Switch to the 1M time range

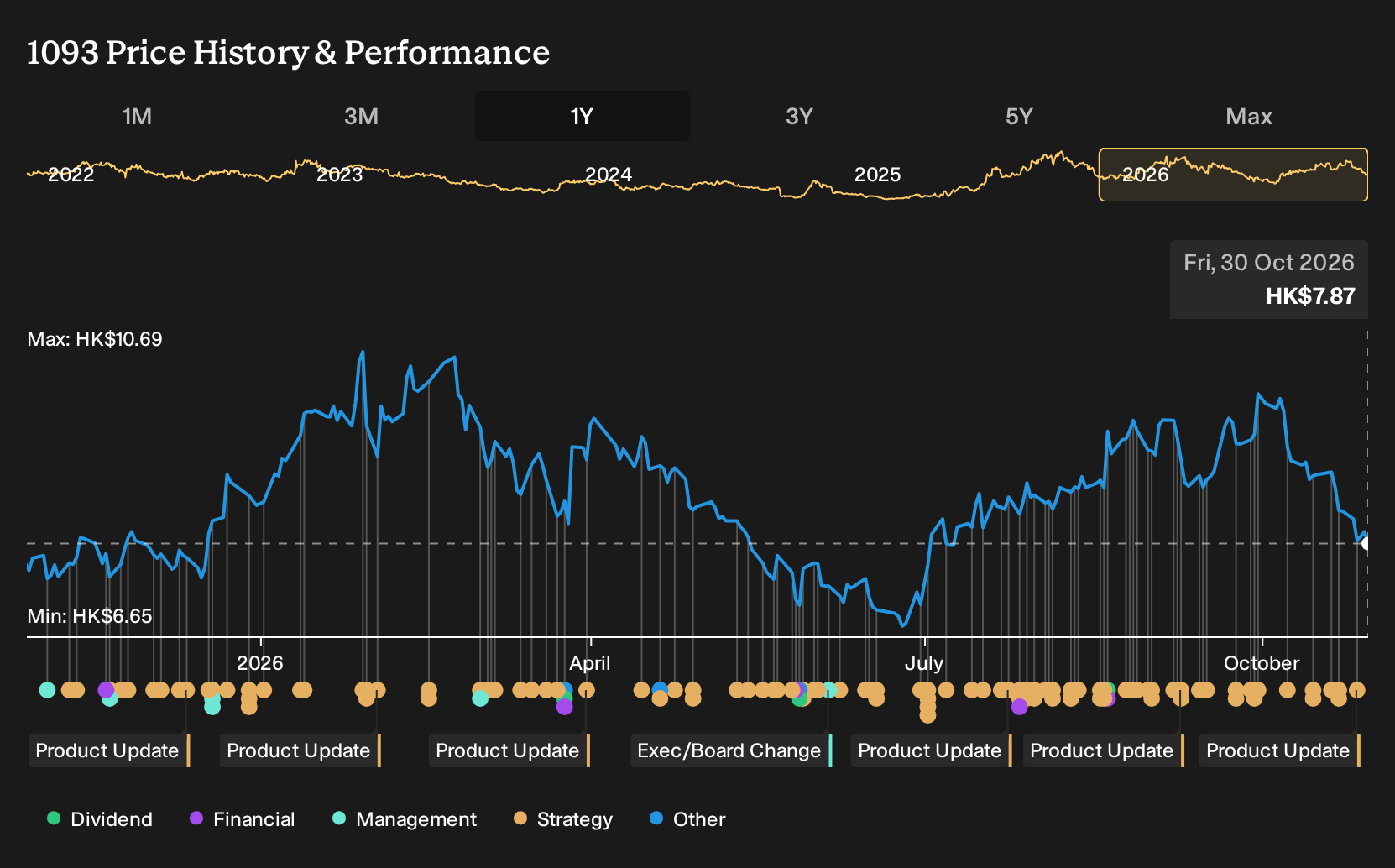[x=137, y=117]
